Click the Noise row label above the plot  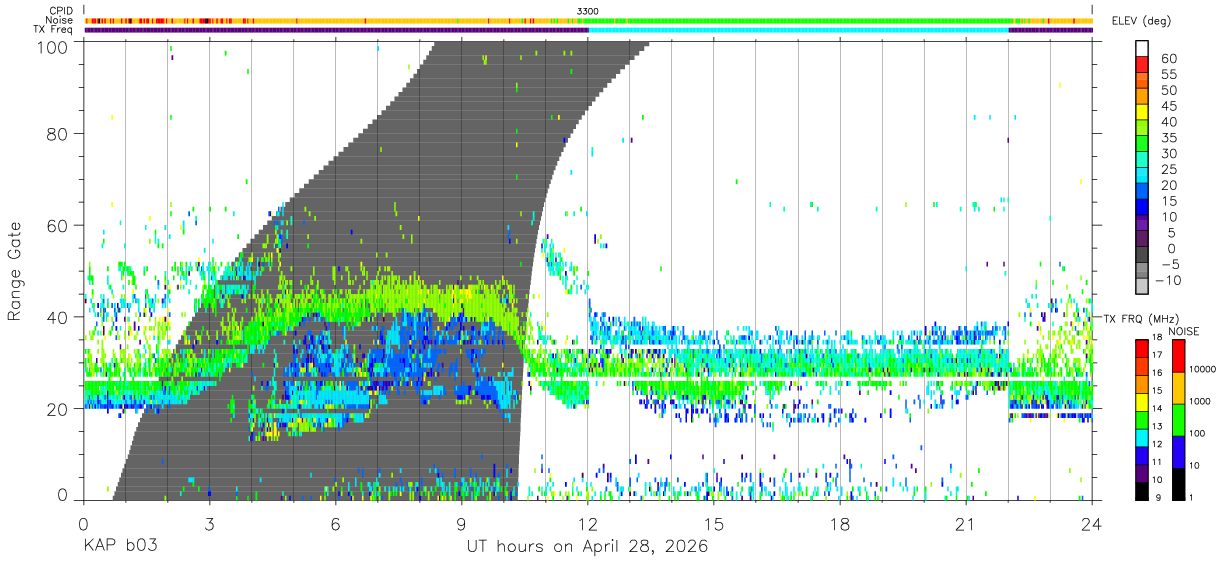tap(59, 20)
